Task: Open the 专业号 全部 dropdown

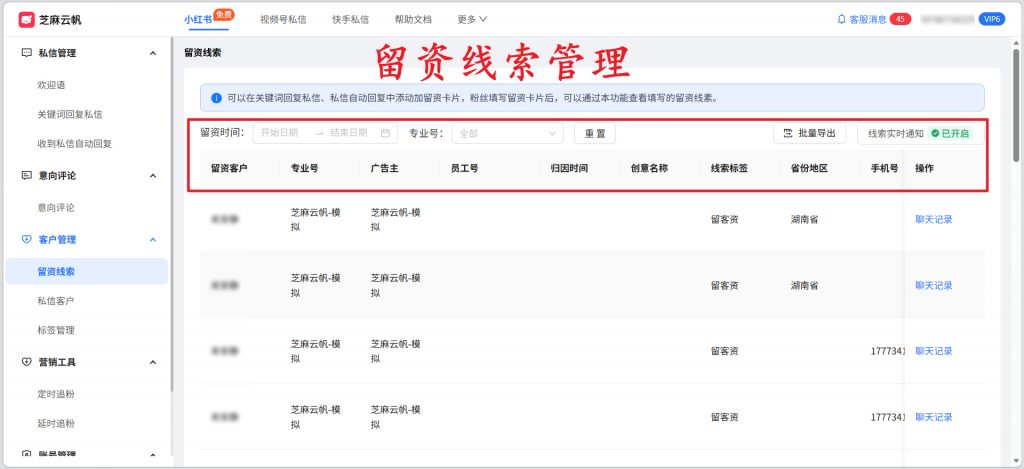Action: point(507,133)
